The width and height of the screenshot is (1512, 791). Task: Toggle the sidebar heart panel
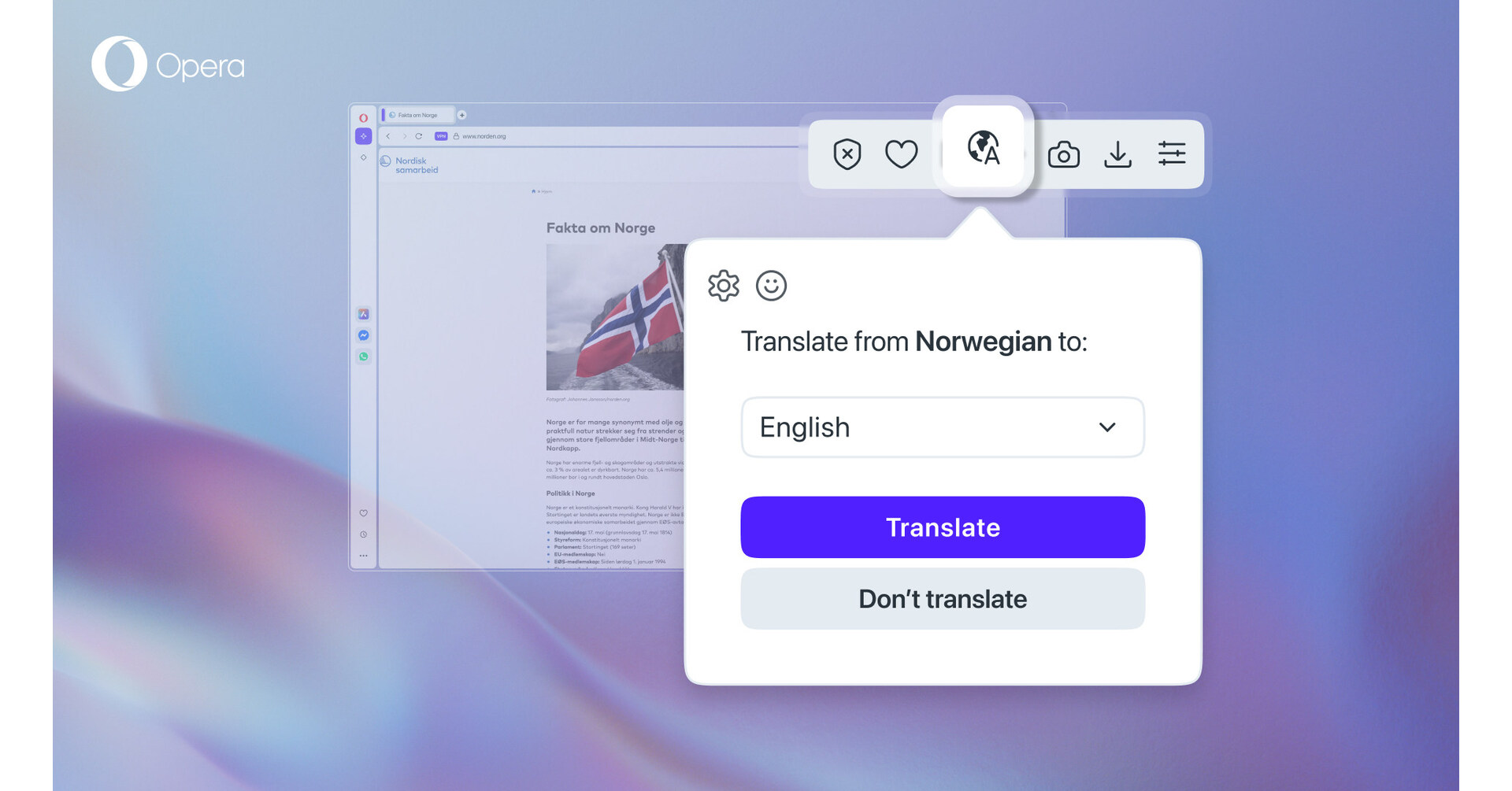tap(363, 514)
